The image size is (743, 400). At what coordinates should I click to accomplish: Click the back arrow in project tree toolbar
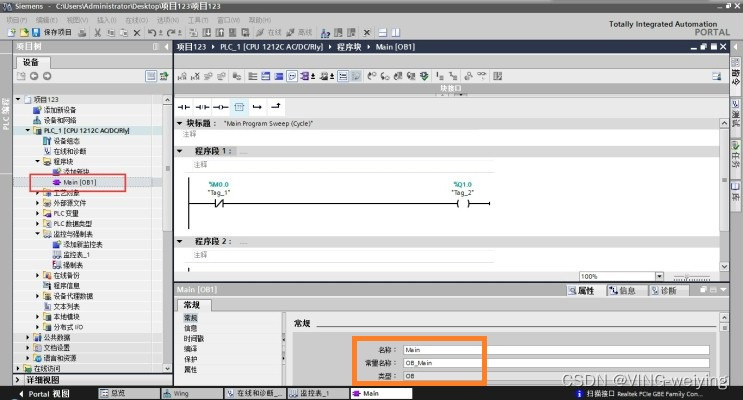pyautogui.click(x=34, y=76)
